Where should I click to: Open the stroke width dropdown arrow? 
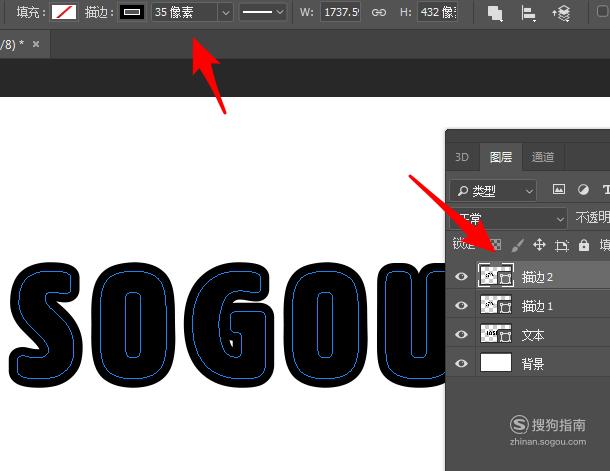[225, 12]
